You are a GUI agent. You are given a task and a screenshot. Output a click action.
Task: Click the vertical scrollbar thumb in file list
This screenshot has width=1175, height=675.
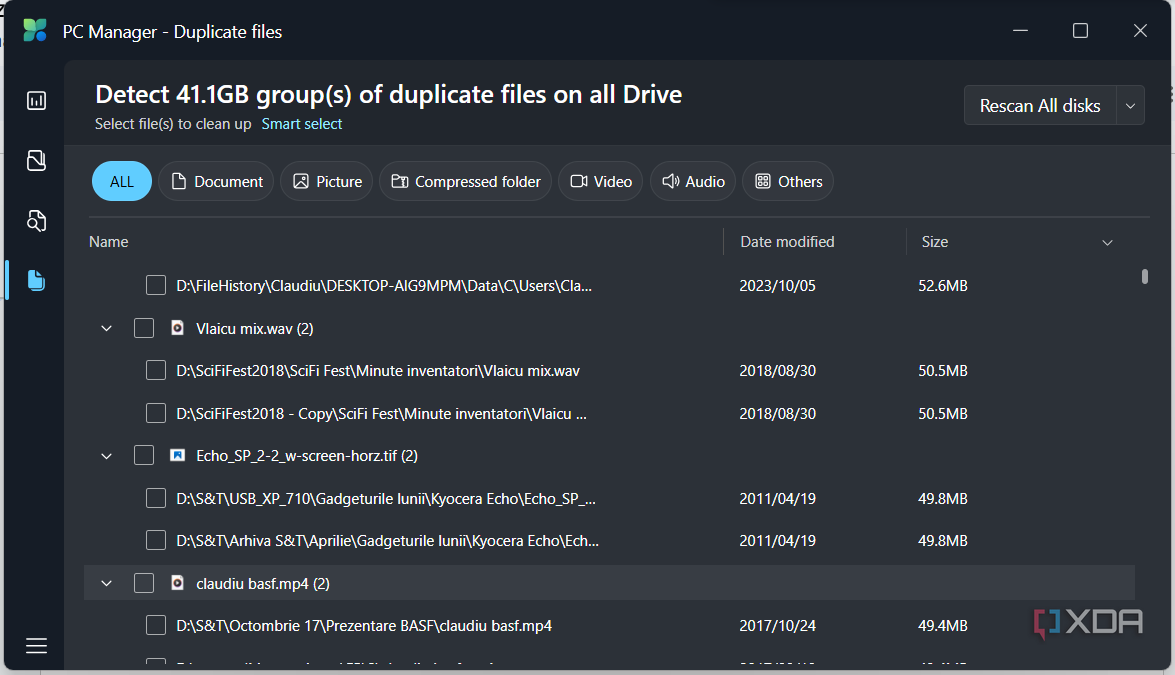(1144, 276)
